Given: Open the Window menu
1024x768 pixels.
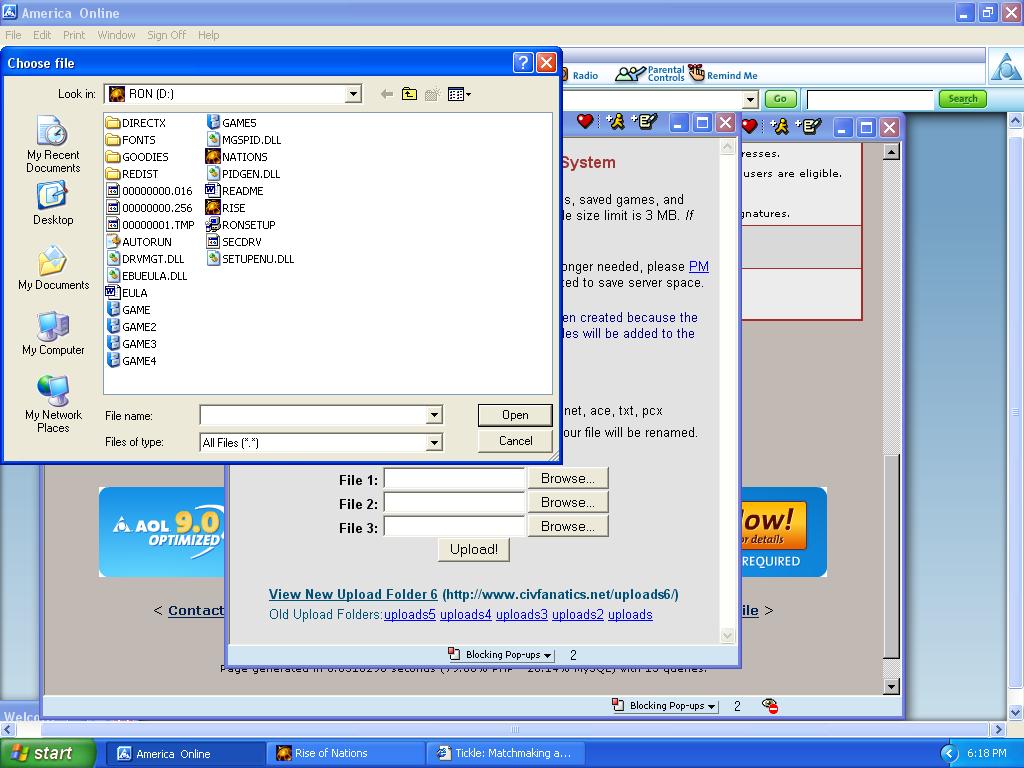Looking at the screenshot, I should tap(116, 35).
